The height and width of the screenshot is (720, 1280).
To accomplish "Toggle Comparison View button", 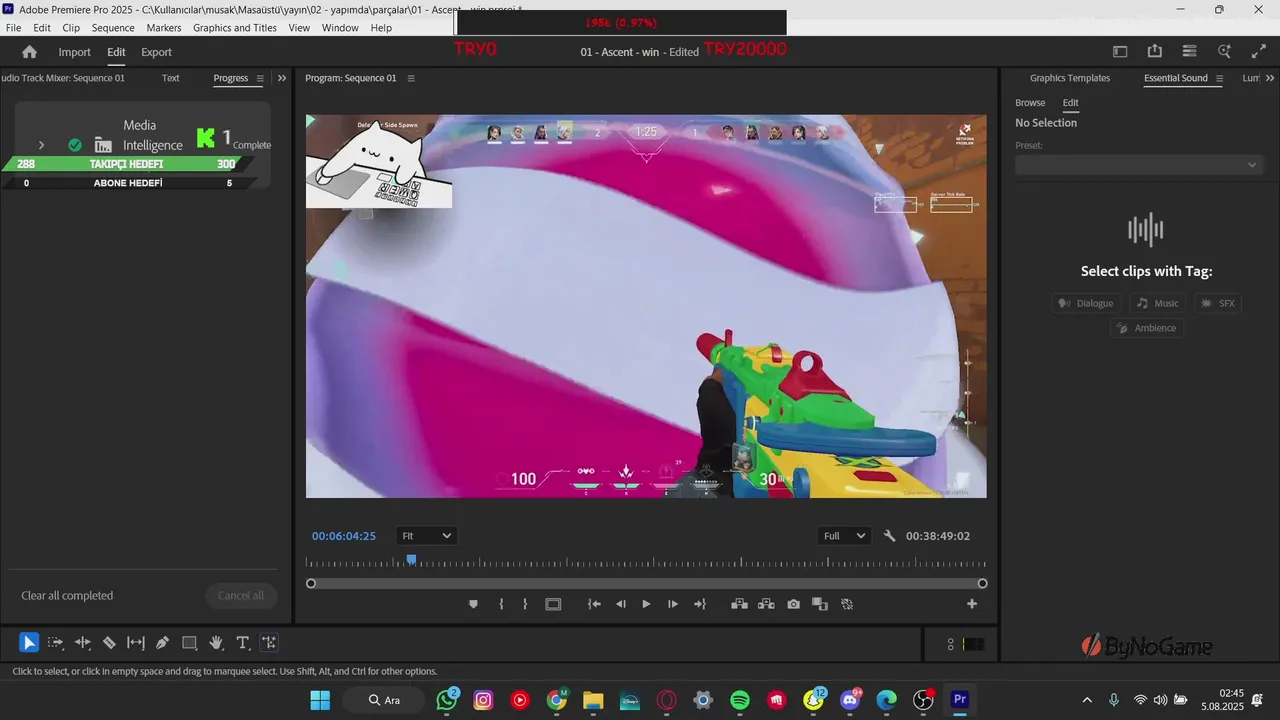I will (x=820, y=604).
